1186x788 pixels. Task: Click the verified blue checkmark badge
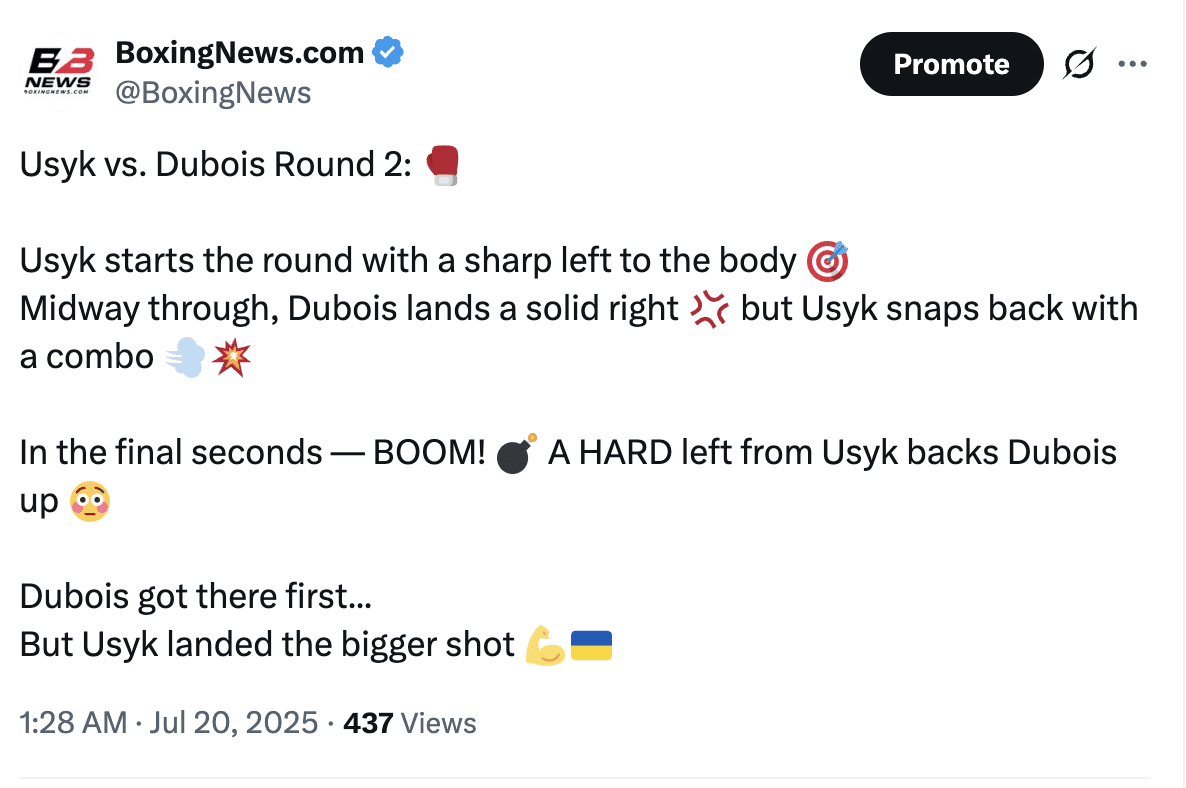coord(389,52)
